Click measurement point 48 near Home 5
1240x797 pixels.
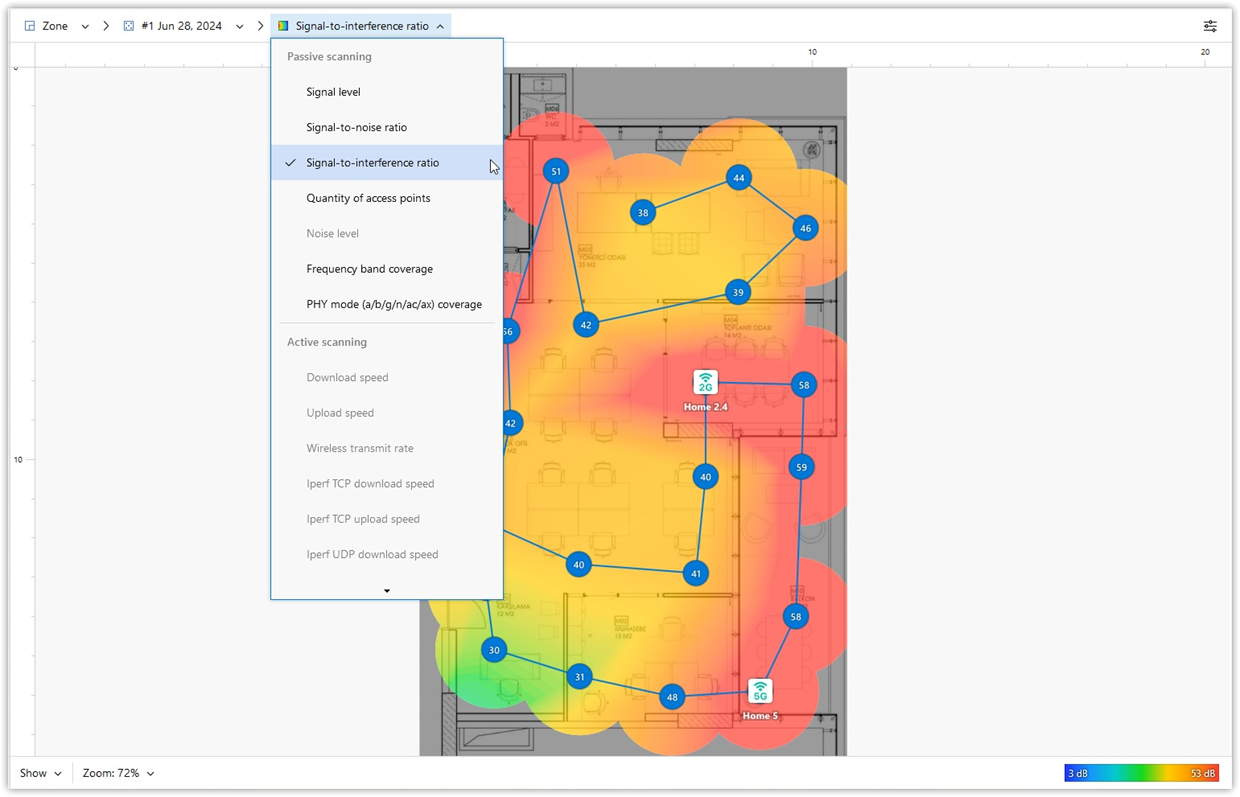(x=672, y=697)
